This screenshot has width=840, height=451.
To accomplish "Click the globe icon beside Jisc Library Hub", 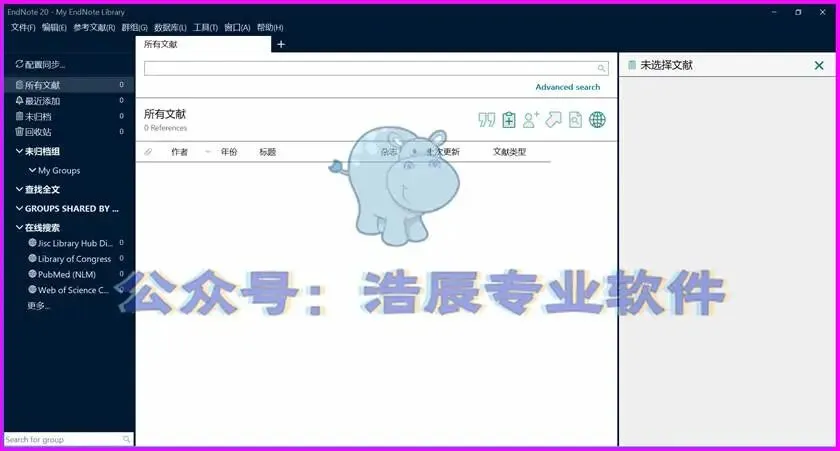I will [32, 243].
